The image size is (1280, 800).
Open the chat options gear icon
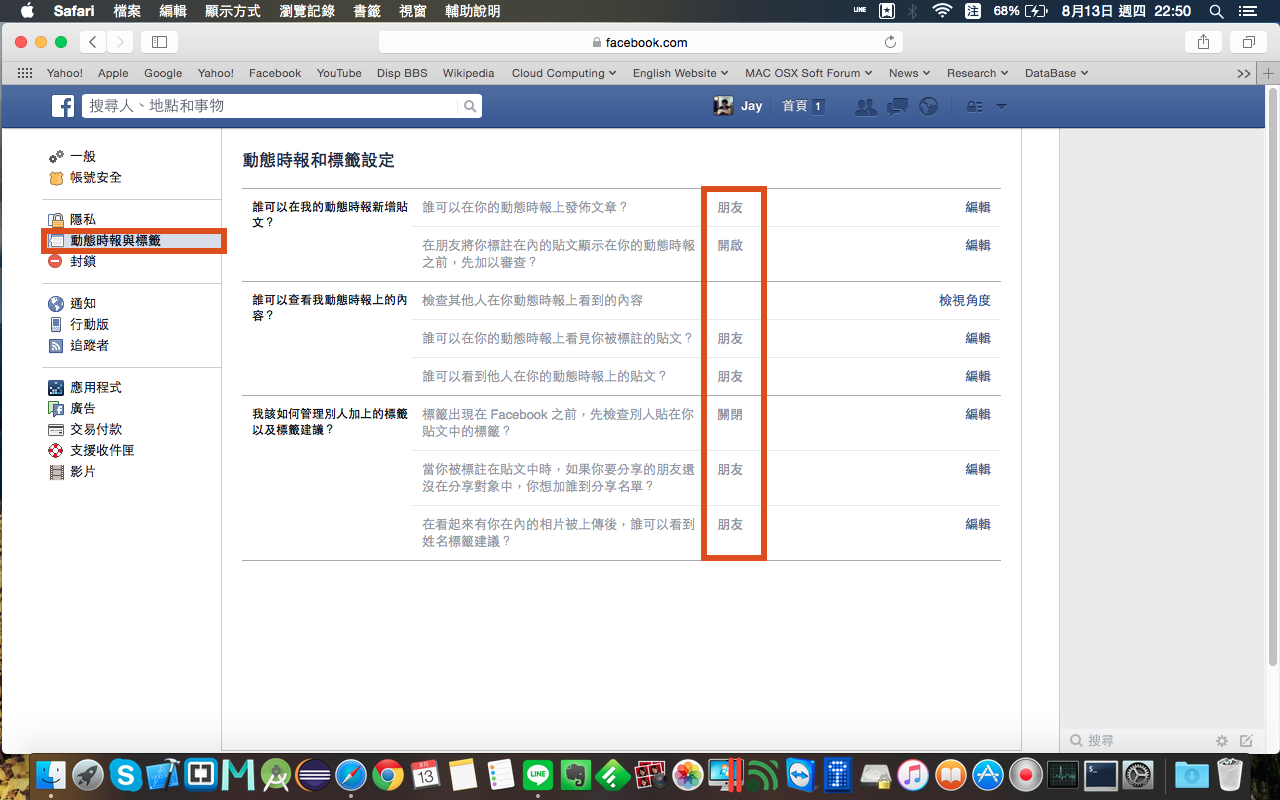point(1221,741)
